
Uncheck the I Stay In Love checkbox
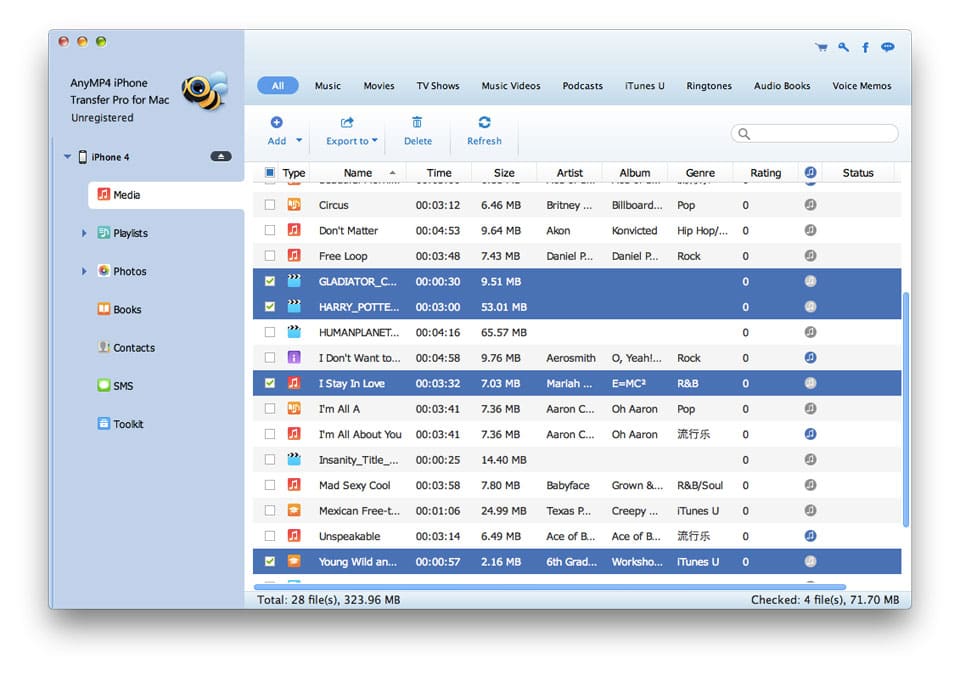pos(269,383)
